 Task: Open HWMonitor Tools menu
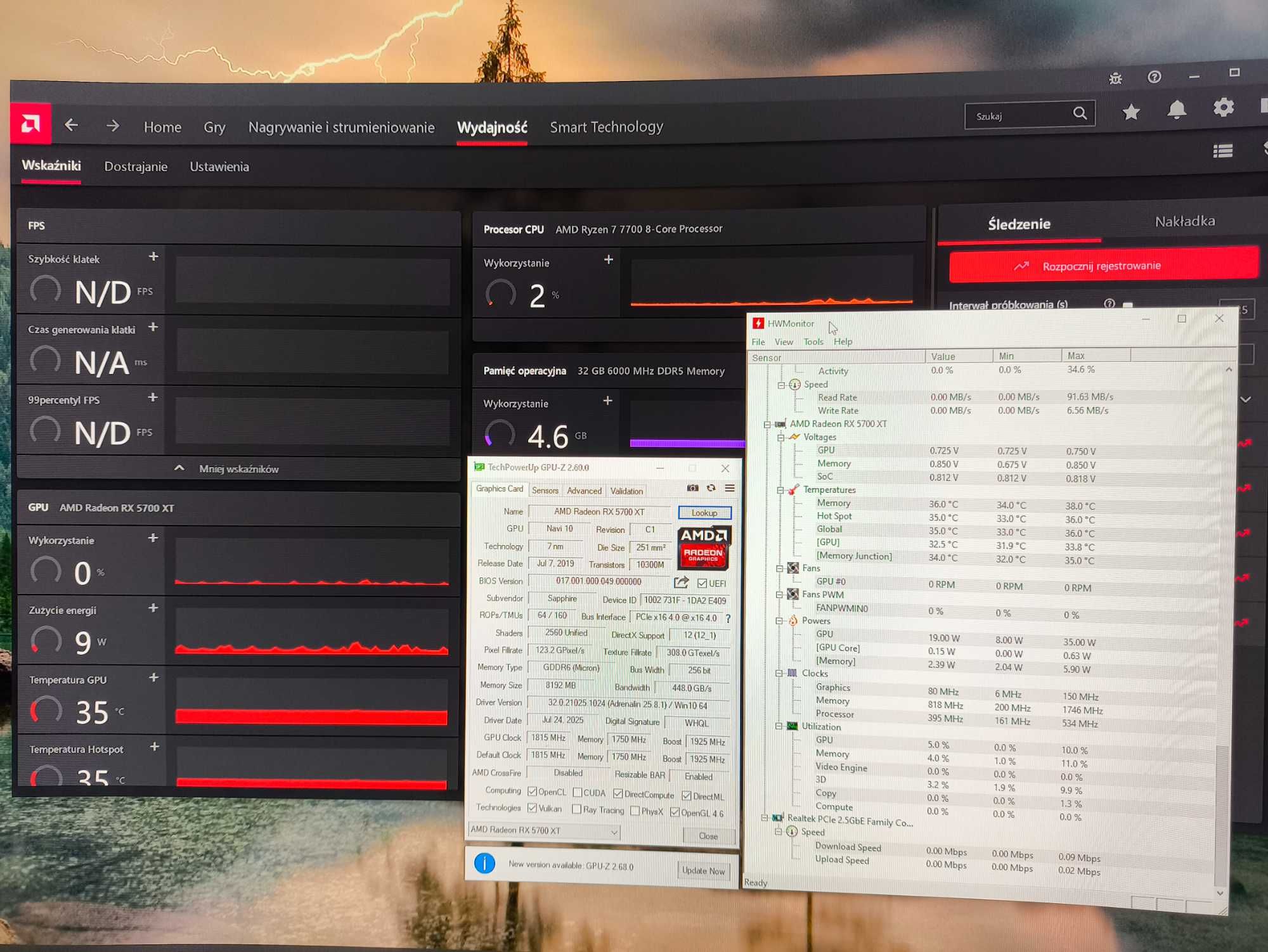tap(813, 342)
